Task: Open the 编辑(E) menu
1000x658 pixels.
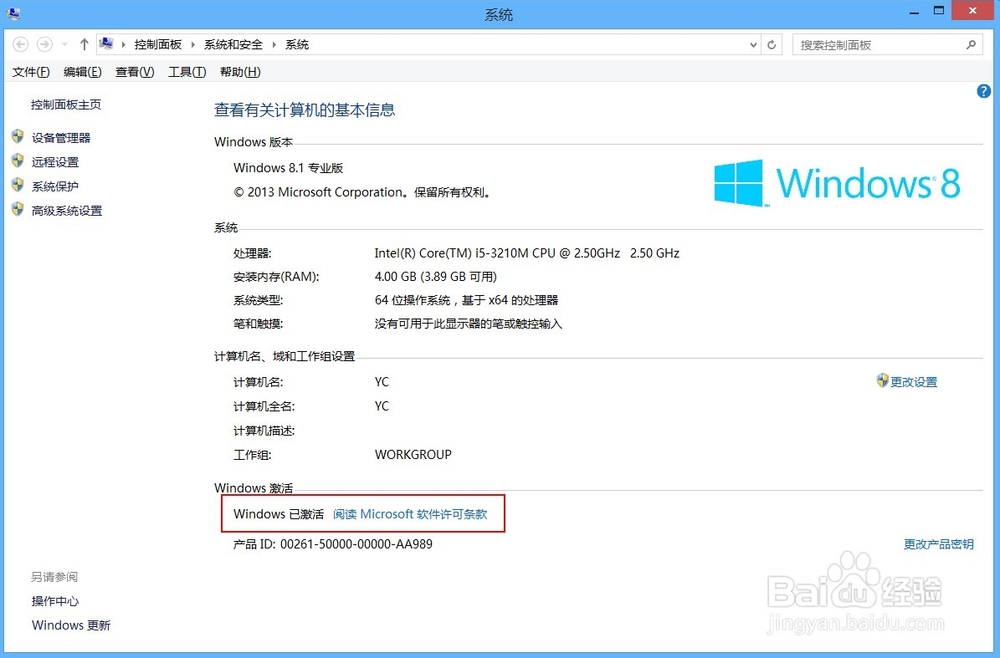Action: (82, 72)
